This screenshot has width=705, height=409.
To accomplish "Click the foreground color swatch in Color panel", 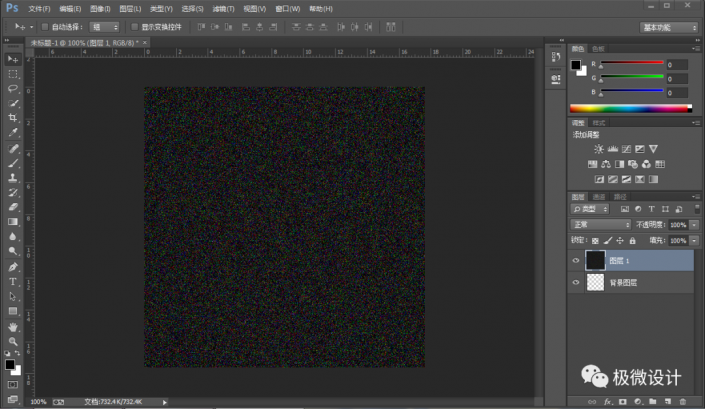I will click(x=576, y=65).
